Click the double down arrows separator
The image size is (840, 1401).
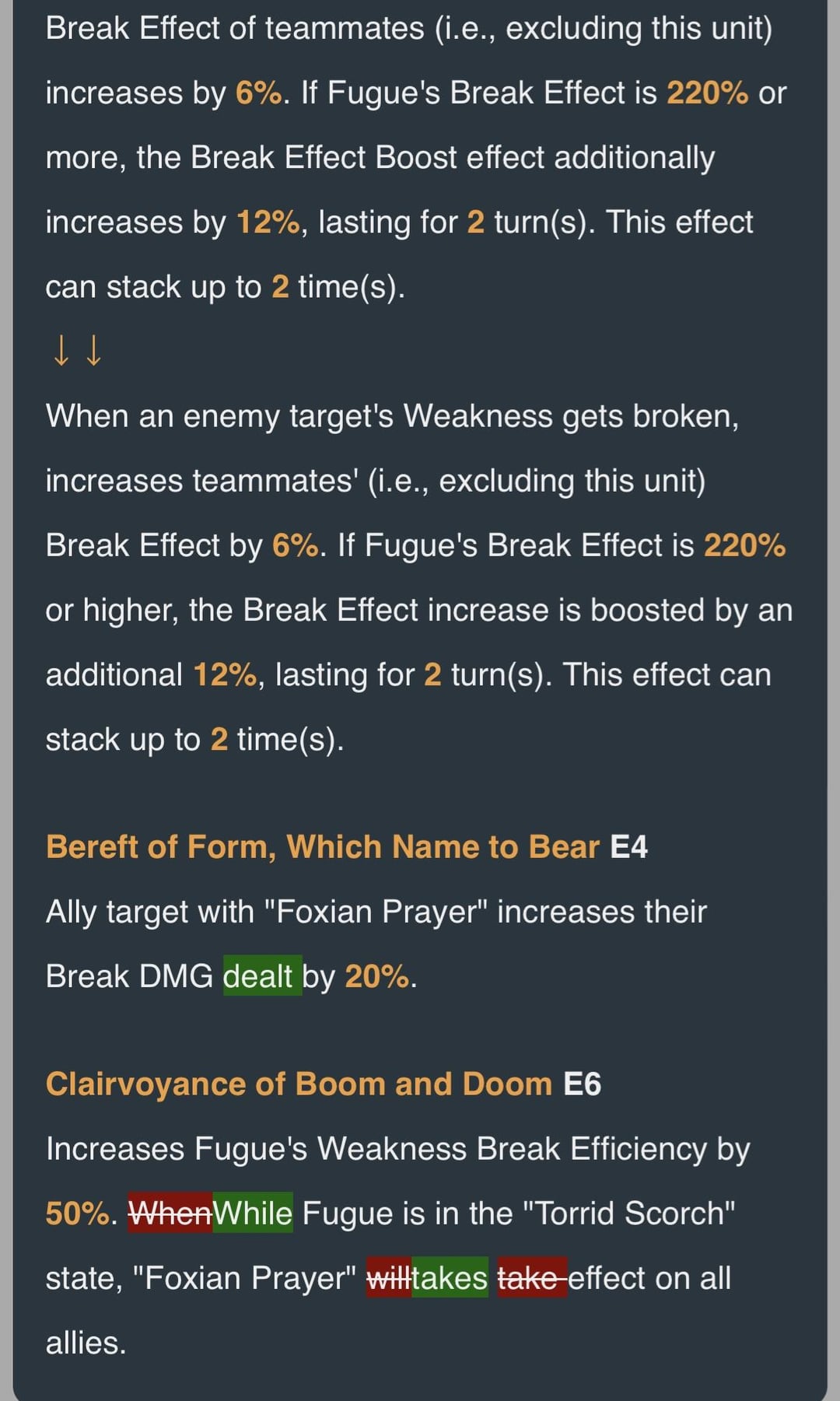[77, 351]
